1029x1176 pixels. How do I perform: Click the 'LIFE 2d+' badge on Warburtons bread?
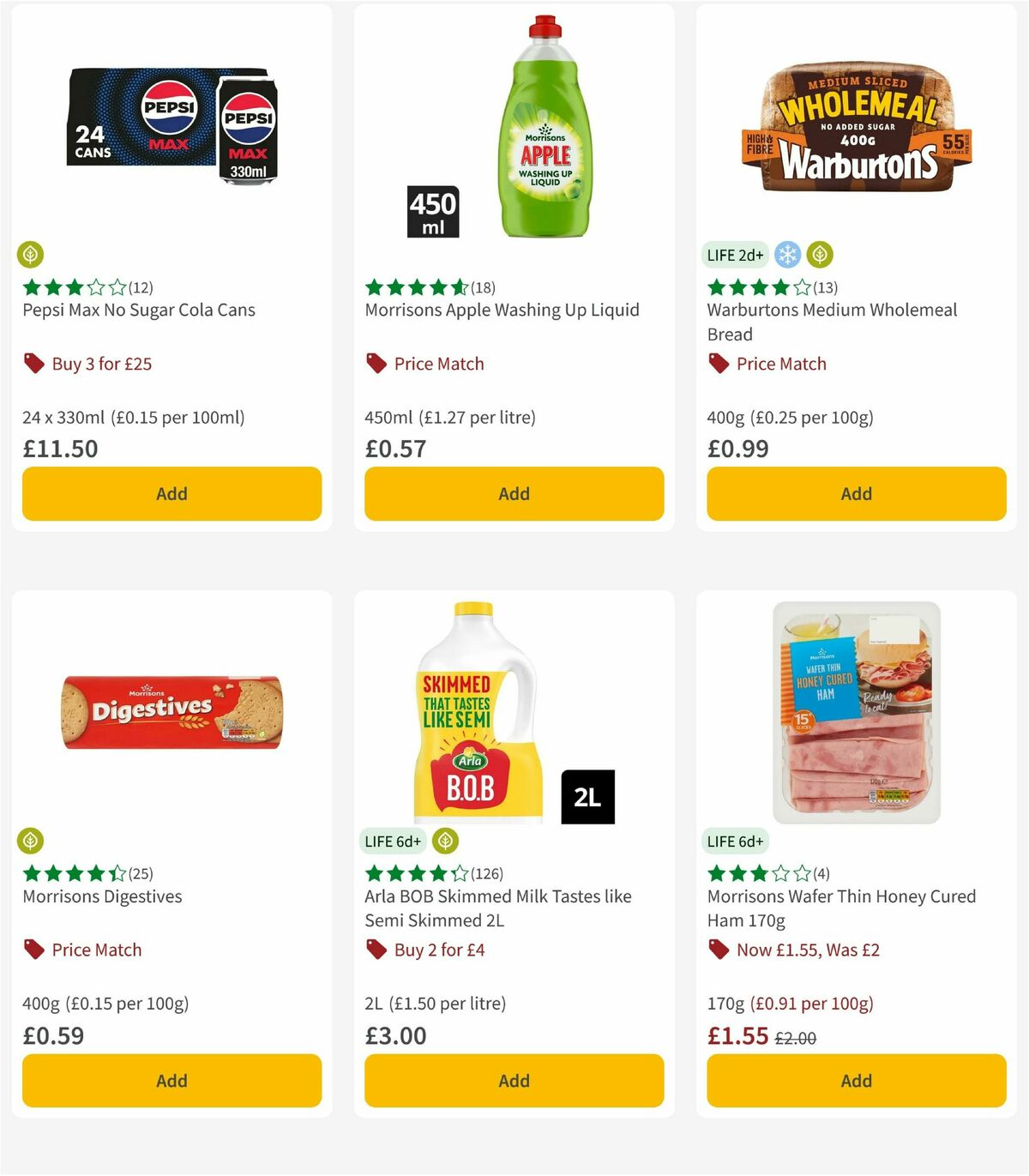(735, 255)
